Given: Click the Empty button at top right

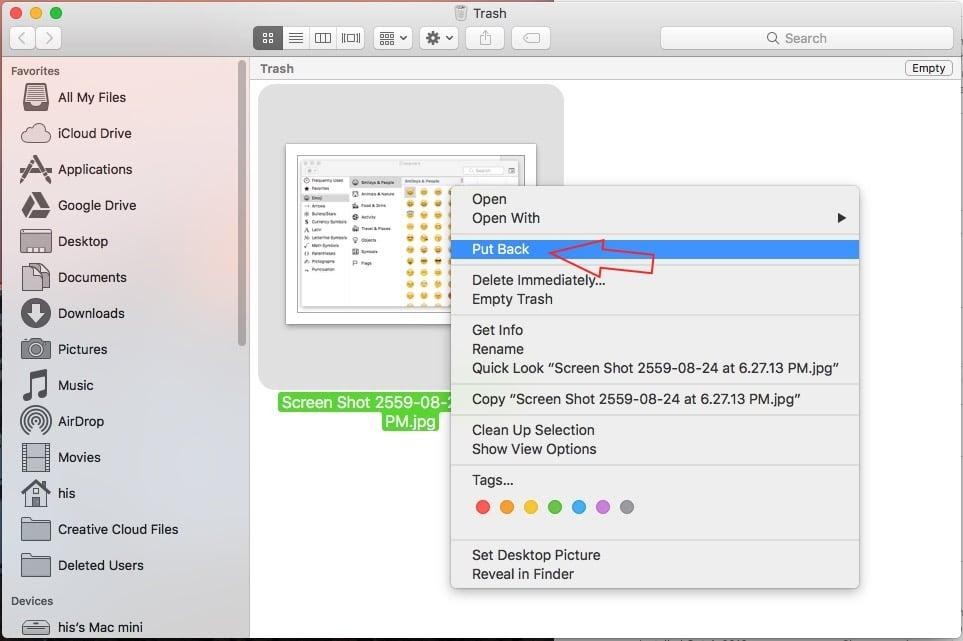Looking at the screenshot, I should click(x=927, y=68).
